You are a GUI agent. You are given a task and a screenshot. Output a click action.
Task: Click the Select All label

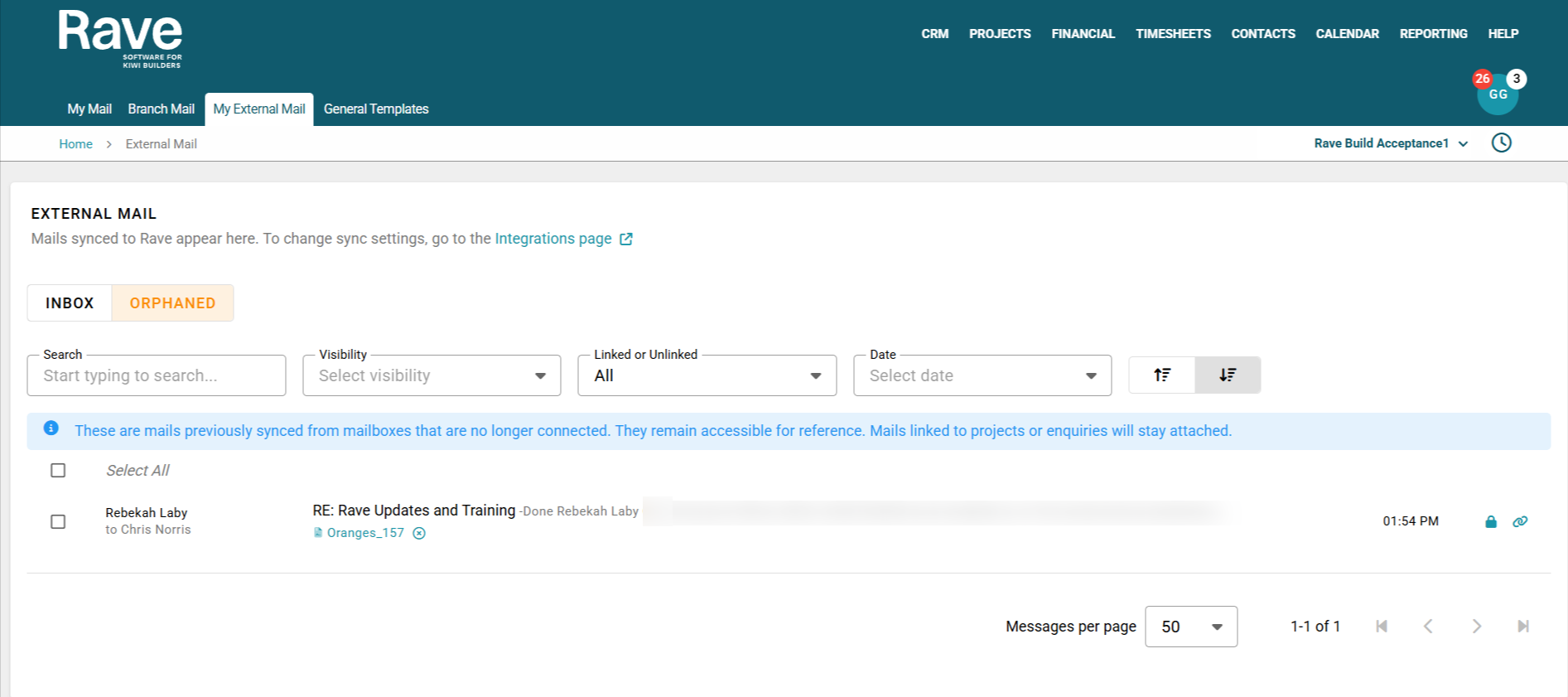[138, 471]
